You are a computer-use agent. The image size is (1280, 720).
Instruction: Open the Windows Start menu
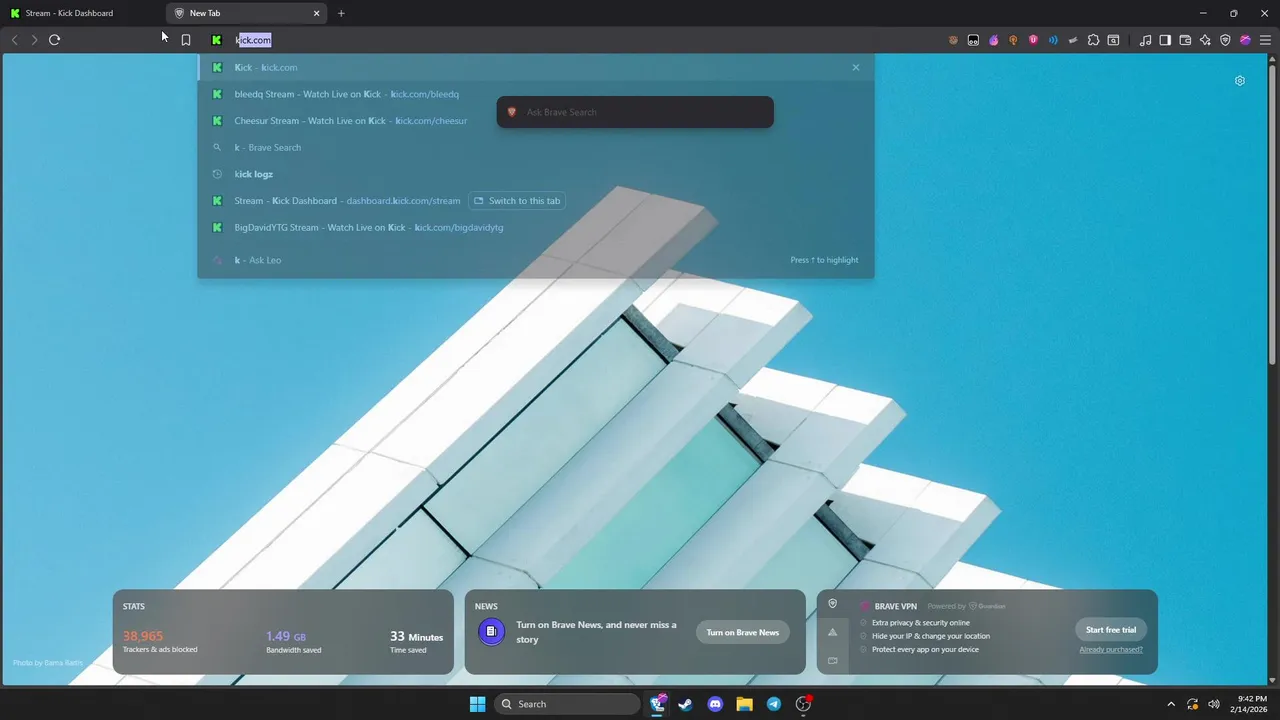[477, 704]
